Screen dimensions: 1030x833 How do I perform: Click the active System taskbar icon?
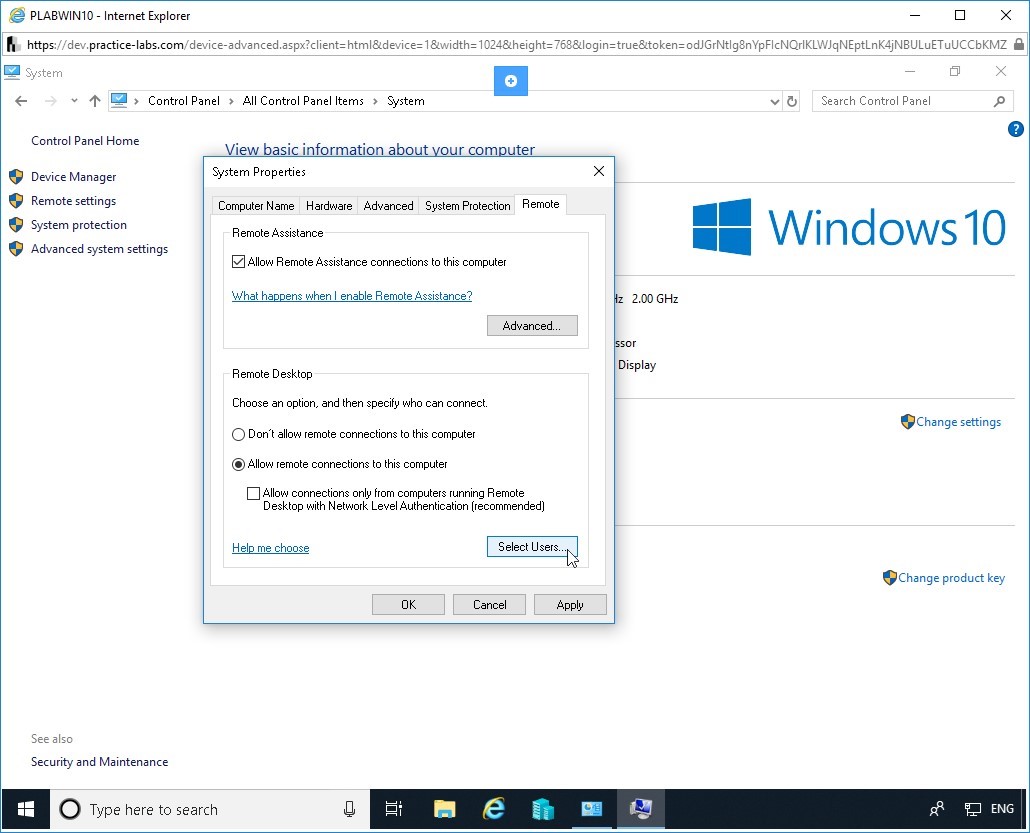[x=640, y=809]
